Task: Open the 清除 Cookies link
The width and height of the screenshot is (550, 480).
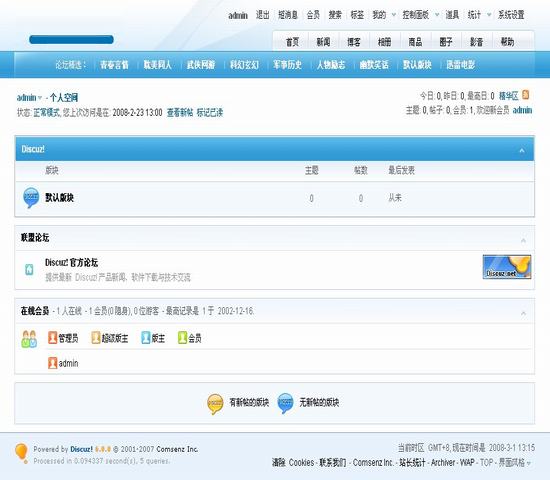Action: coord(293,462)
